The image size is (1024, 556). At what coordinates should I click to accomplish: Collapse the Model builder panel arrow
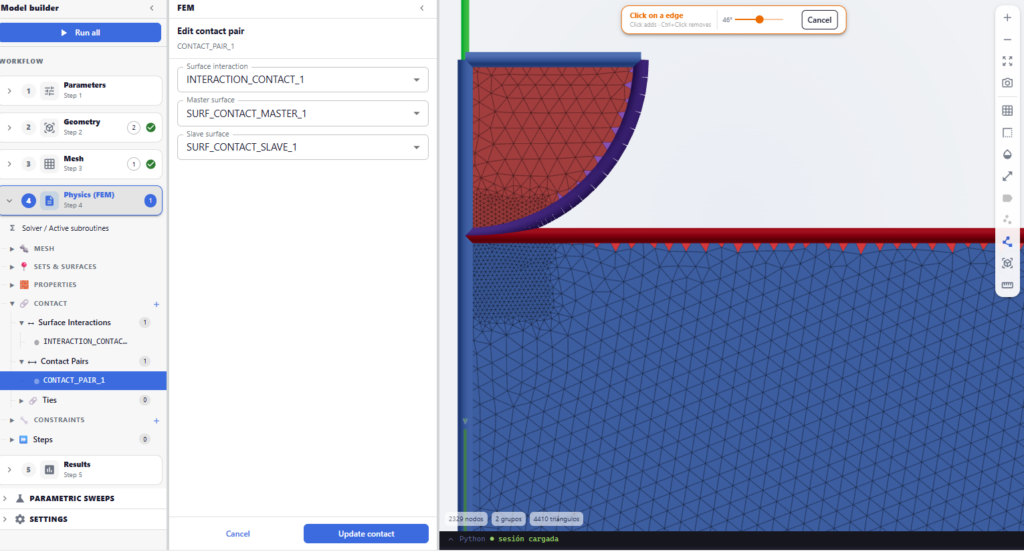coord(152,8)
